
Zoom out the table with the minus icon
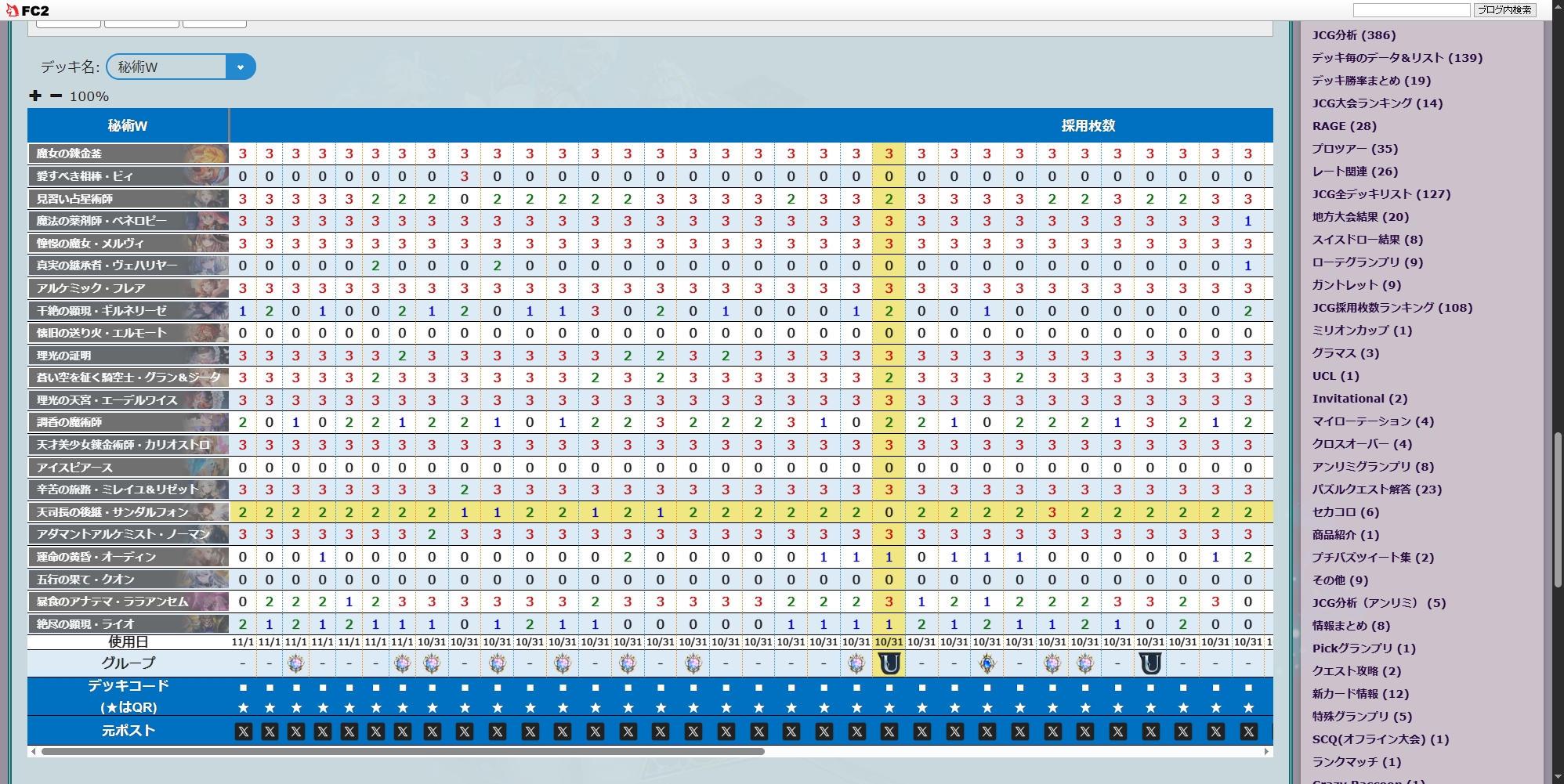pyautogui.click(x=56, y=96)
